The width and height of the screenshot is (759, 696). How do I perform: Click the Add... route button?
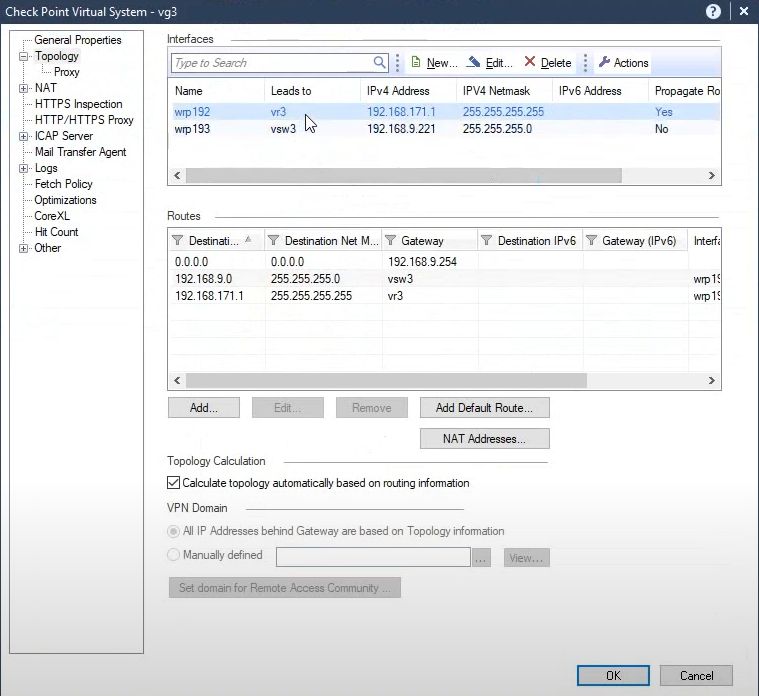(x=204, y=408)
